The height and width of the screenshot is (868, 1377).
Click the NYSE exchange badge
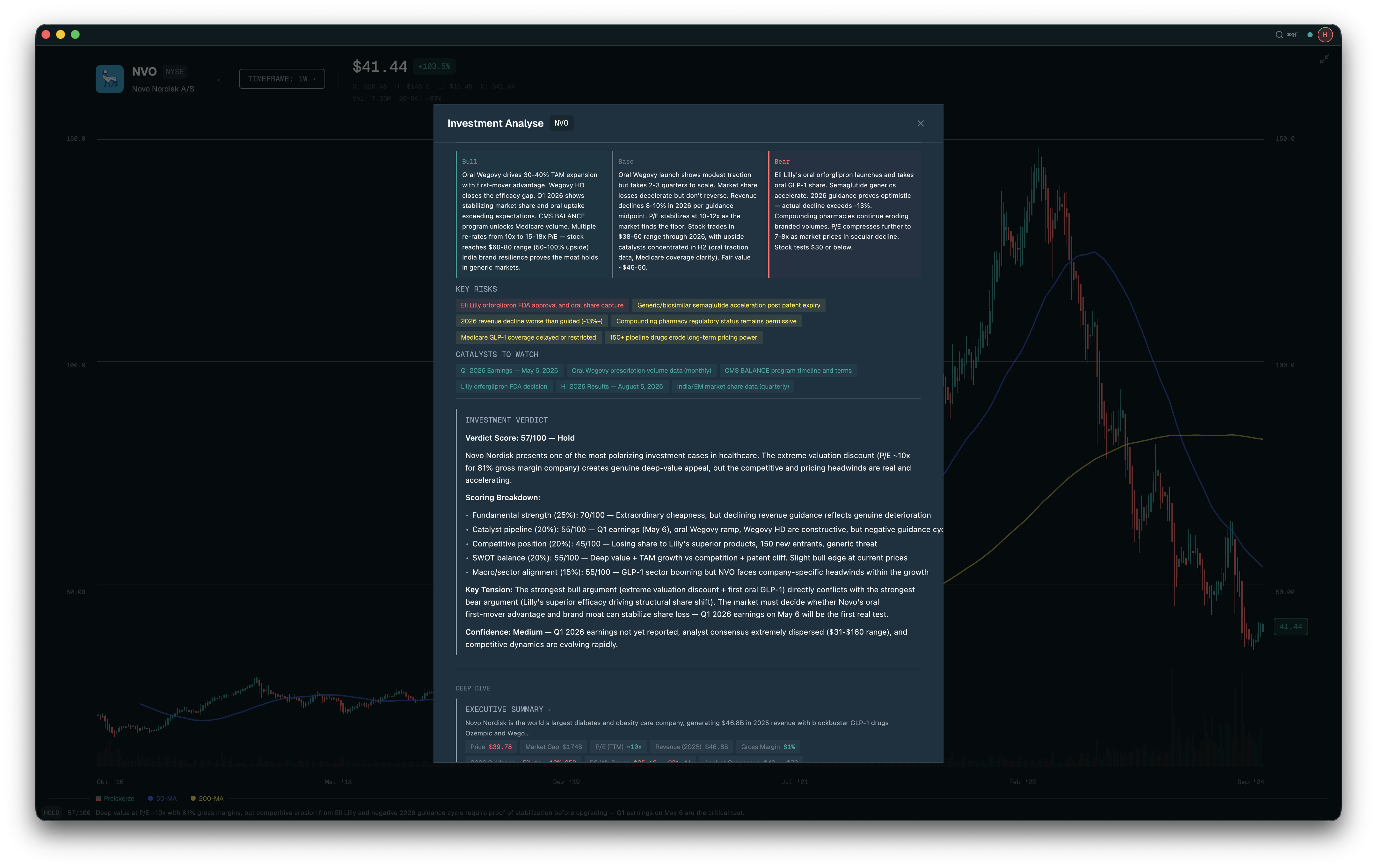point(174,71)
